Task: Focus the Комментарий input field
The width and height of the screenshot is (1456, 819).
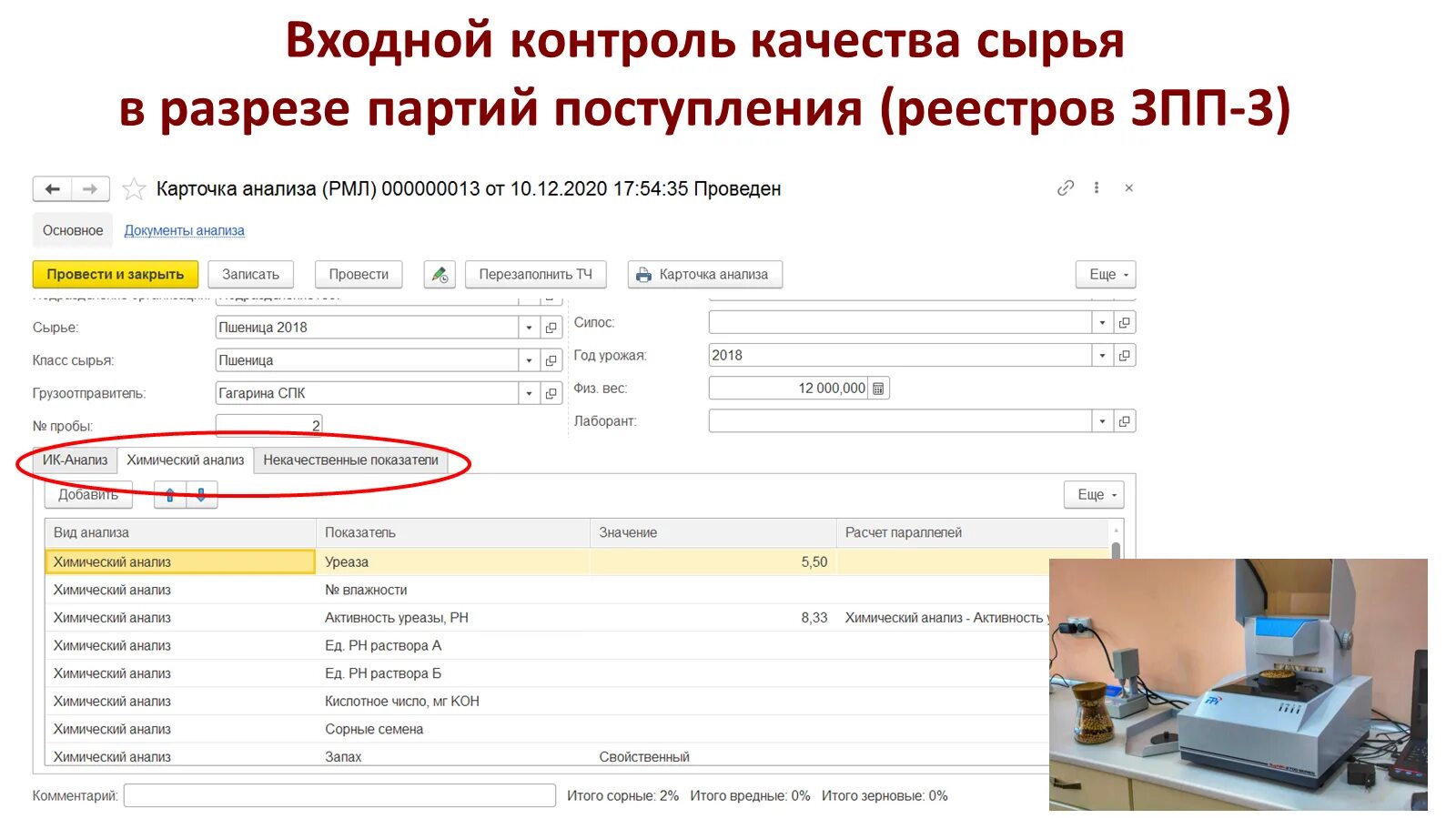Action: pos(339,795)
